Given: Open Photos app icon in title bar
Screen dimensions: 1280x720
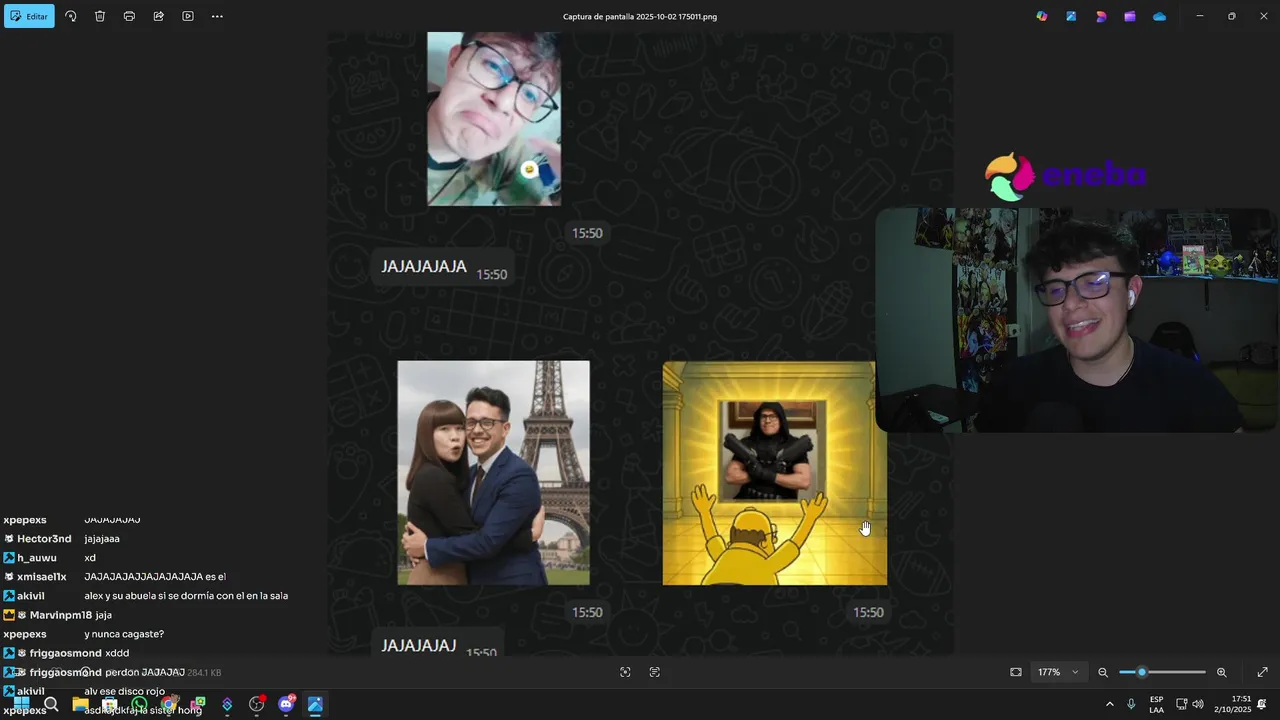Looking at the screenshot, I should click(1071, 16).
